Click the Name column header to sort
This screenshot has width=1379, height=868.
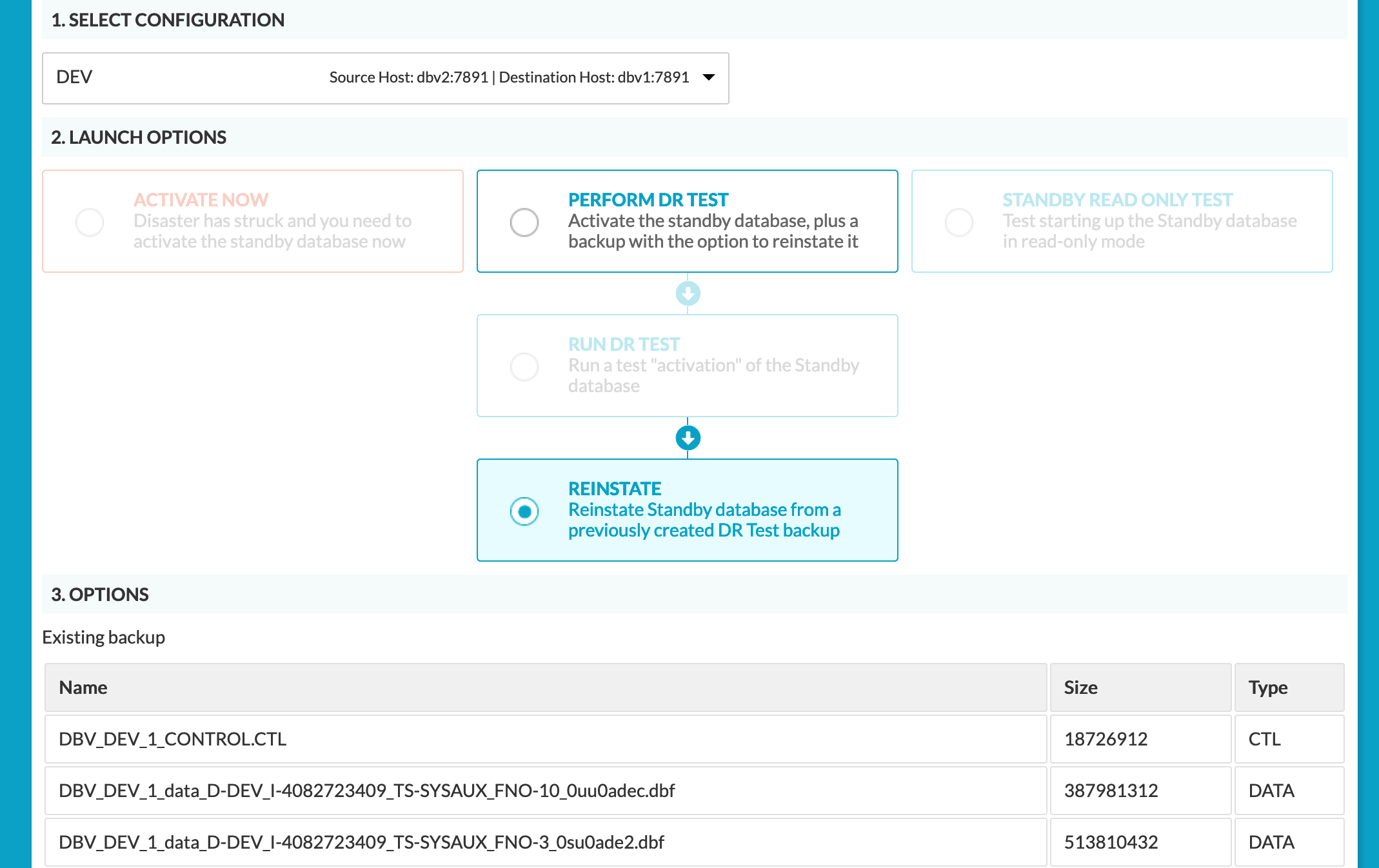pyautogui.click(x=82, y=687)
